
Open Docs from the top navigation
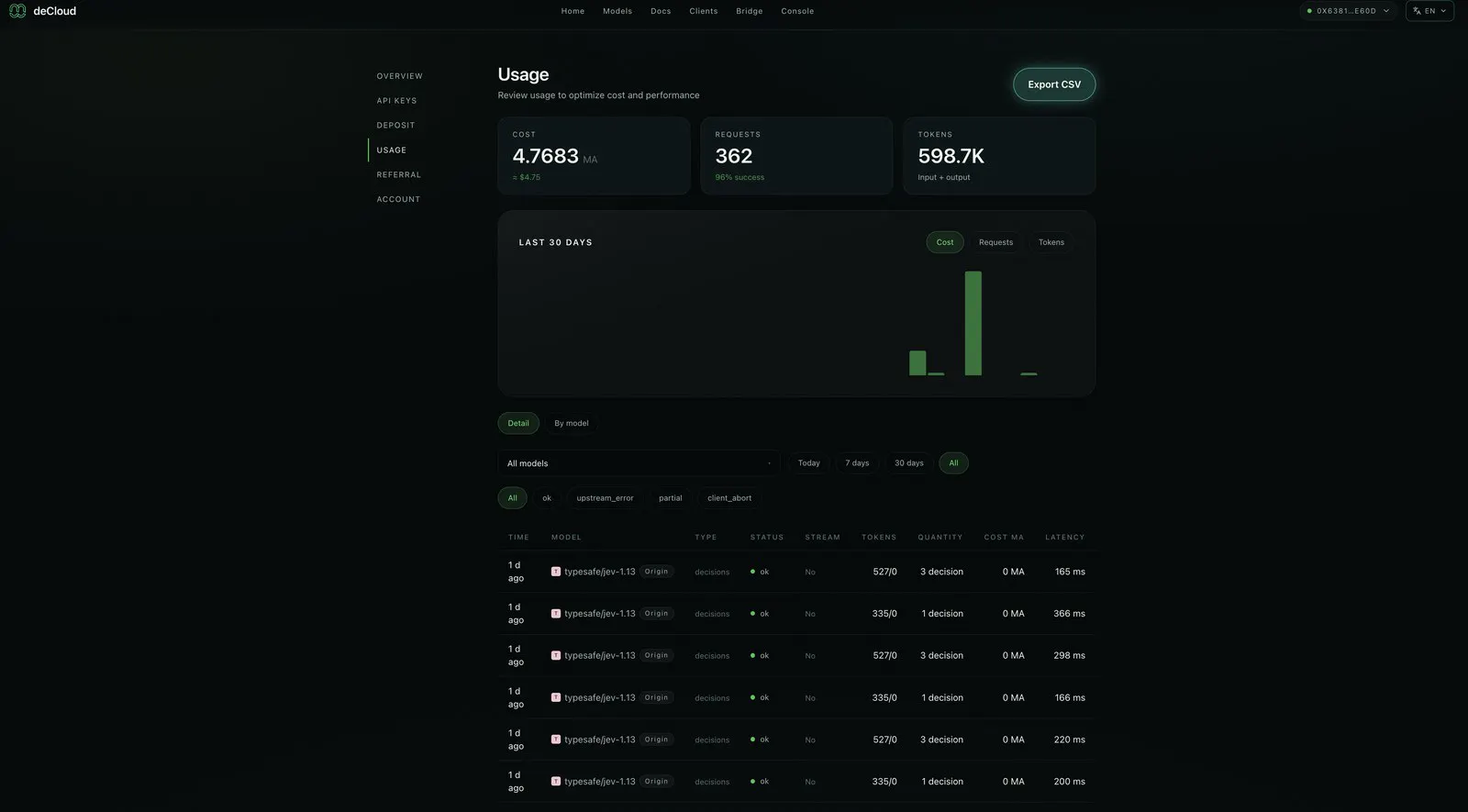(661, 11)
